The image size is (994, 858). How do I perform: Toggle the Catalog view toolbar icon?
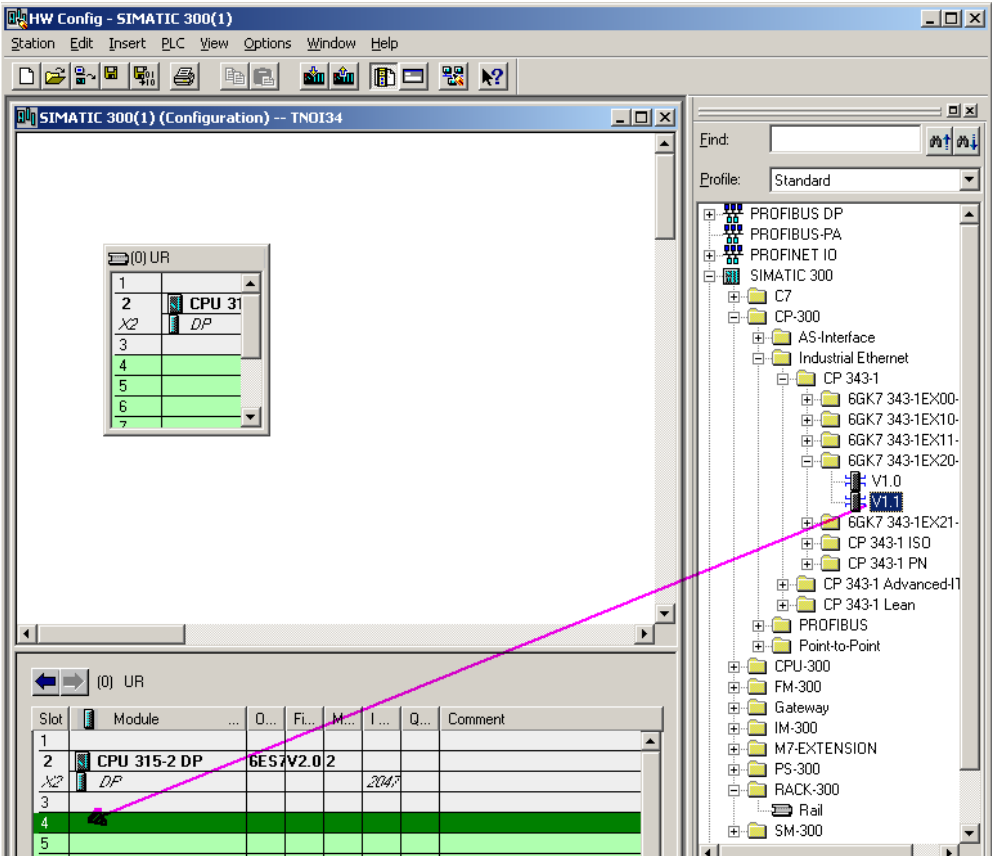coord(384,76)
